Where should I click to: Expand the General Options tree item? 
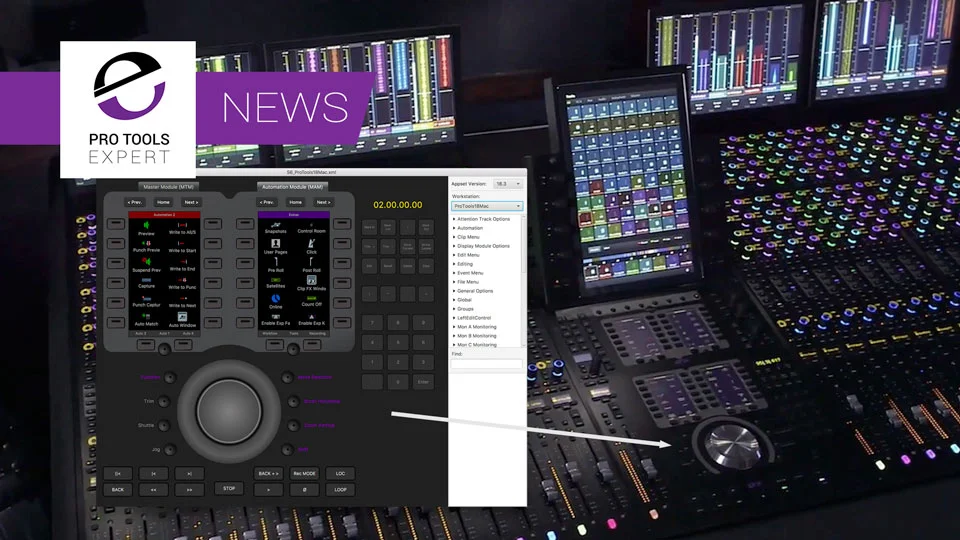click(474, 291)
